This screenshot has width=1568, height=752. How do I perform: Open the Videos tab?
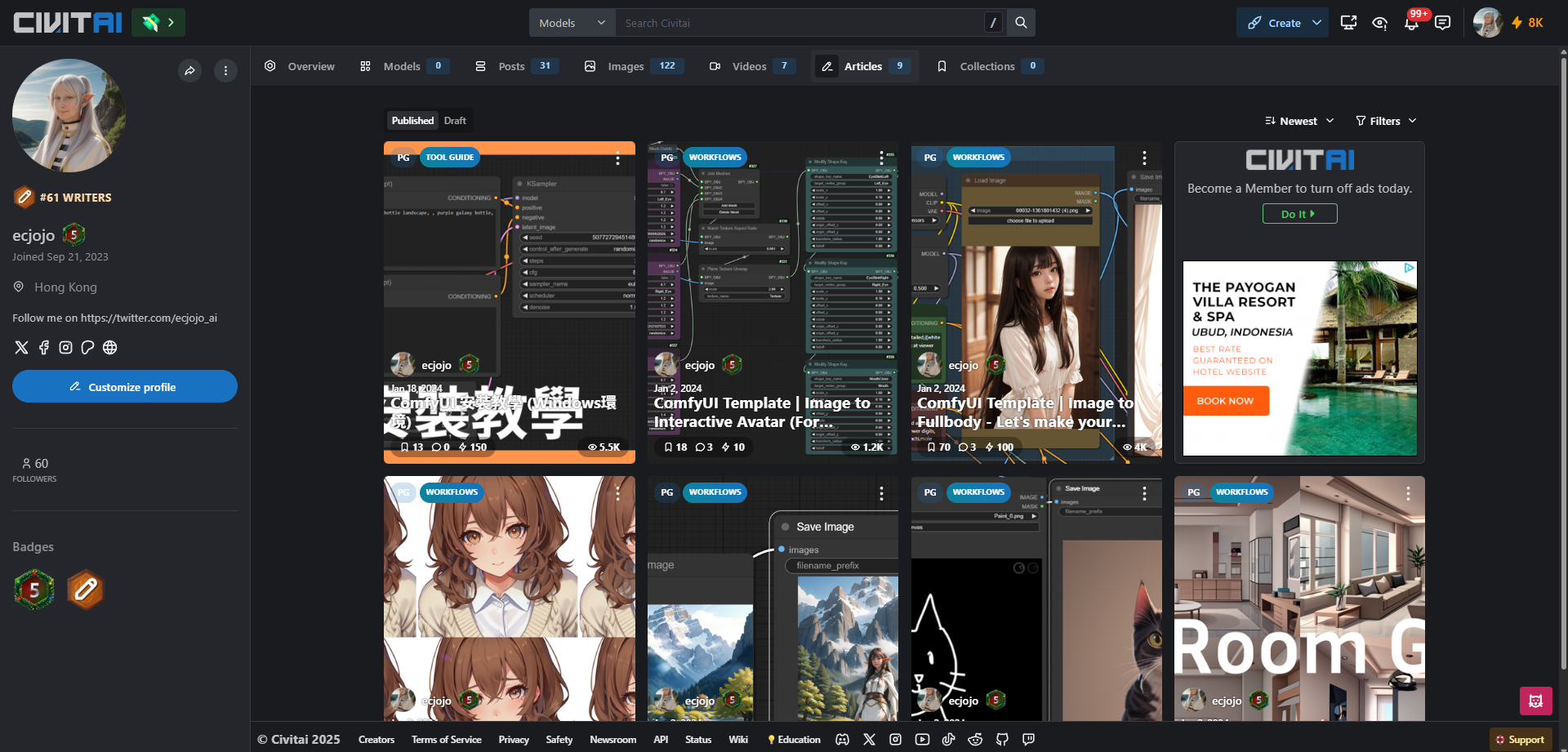pyautogui.click(x=752, y=66)
